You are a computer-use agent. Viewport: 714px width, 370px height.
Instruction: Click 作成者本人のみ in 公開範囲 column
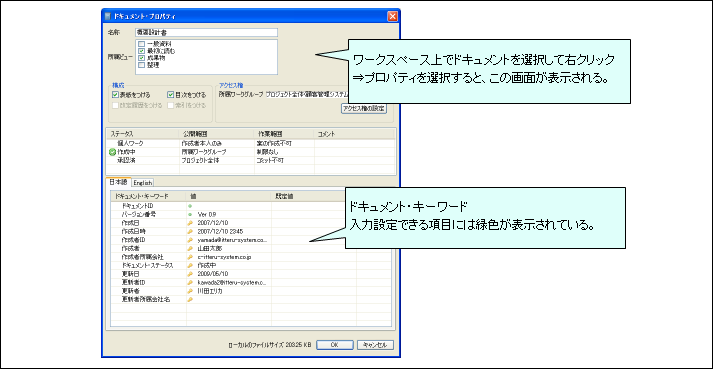(x=202, y=143)
